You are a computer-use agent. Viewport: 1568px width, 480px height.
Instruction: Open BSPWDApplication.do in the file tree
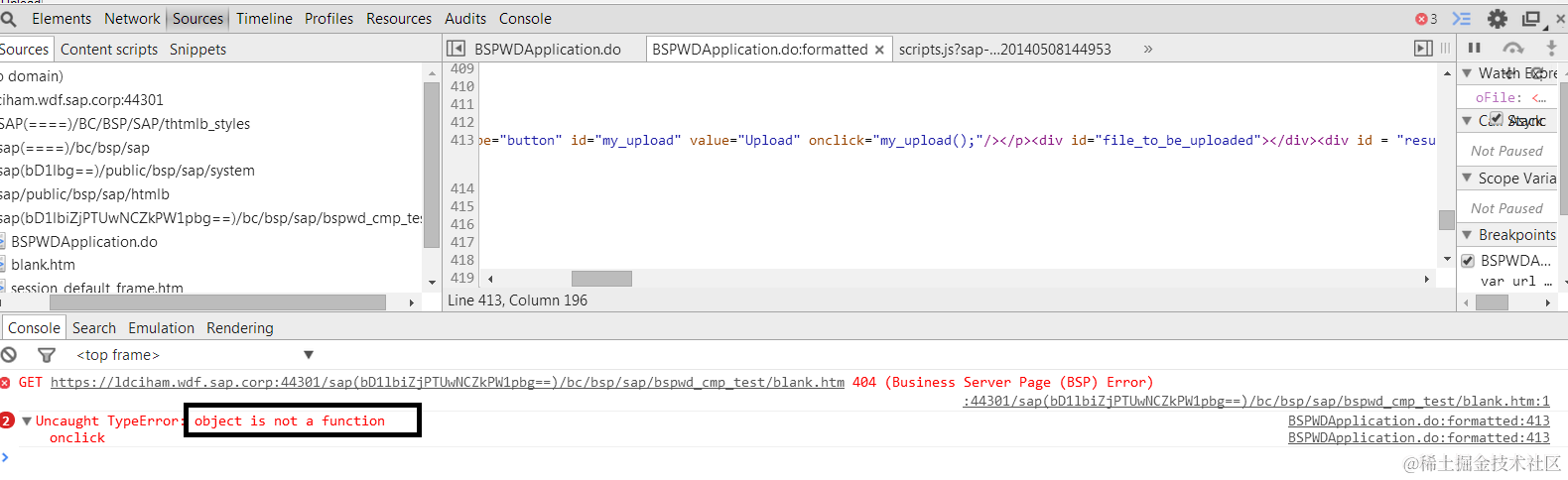click(x=83, y=242)
